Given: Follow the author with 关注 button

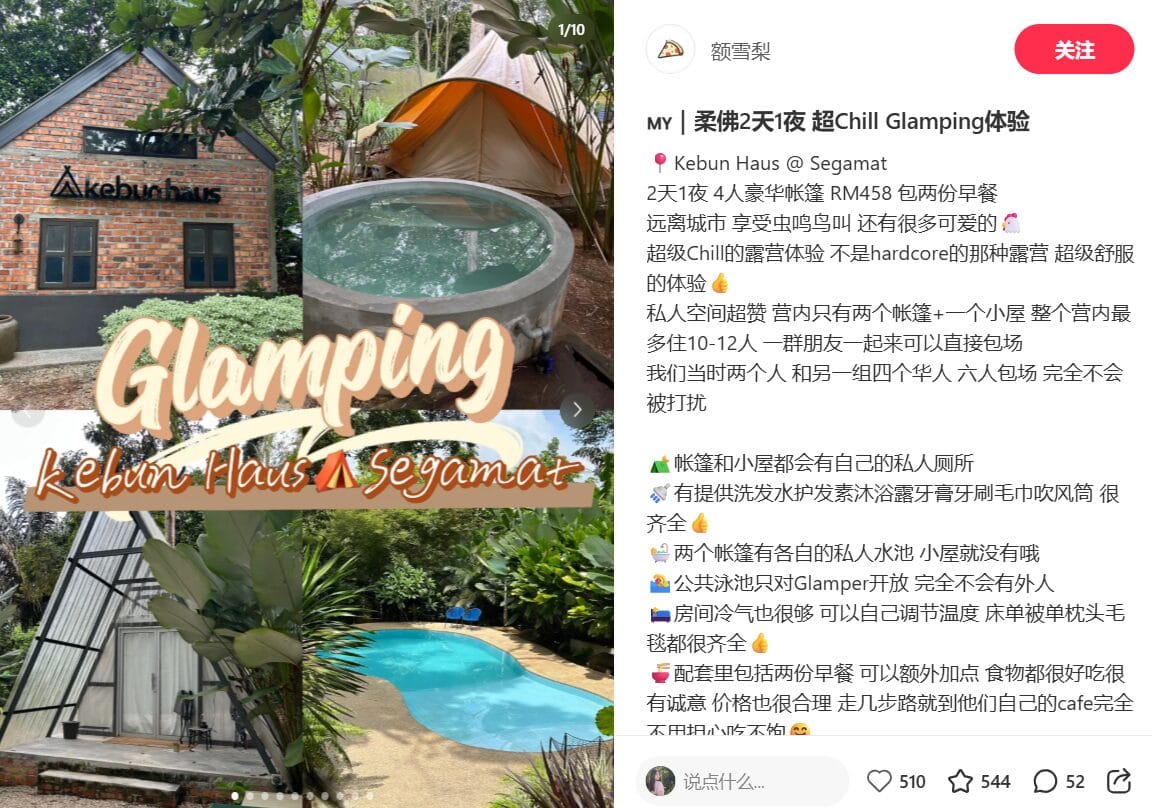Looking at the screenshot, I should click(1074, 49).
